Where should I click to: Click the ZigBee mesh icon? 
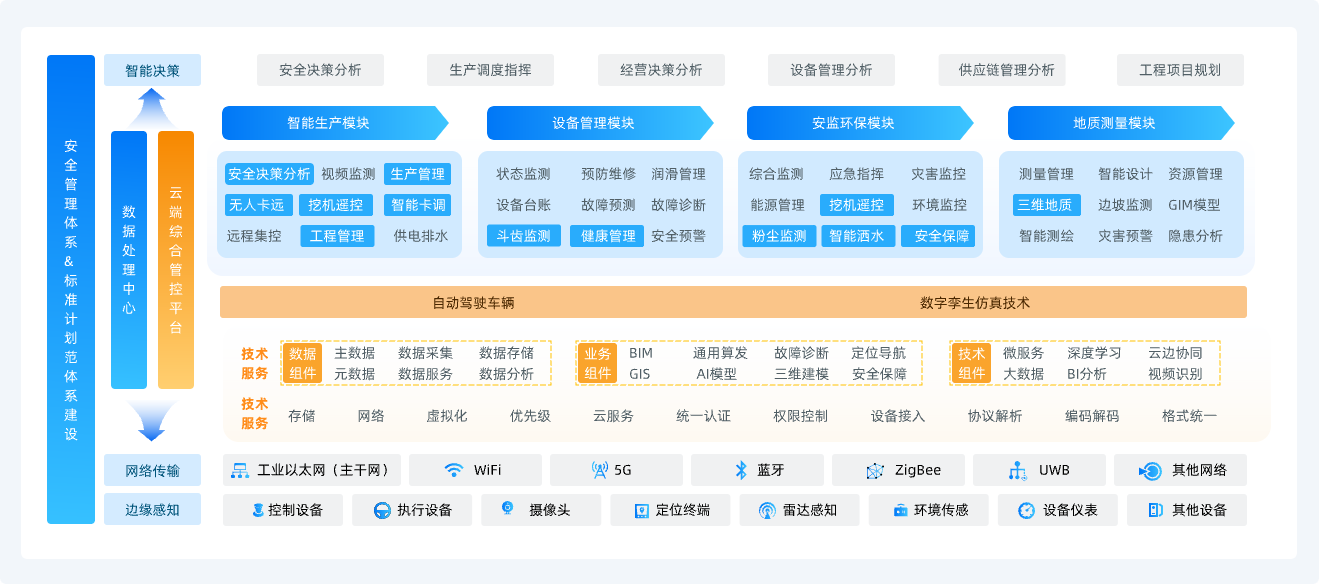876,470
